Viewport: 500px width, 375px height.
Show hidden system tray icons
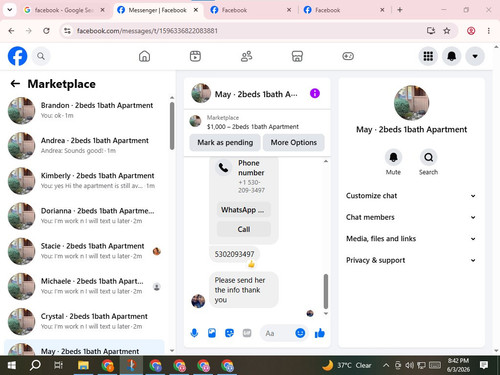(x=386, y=366)
